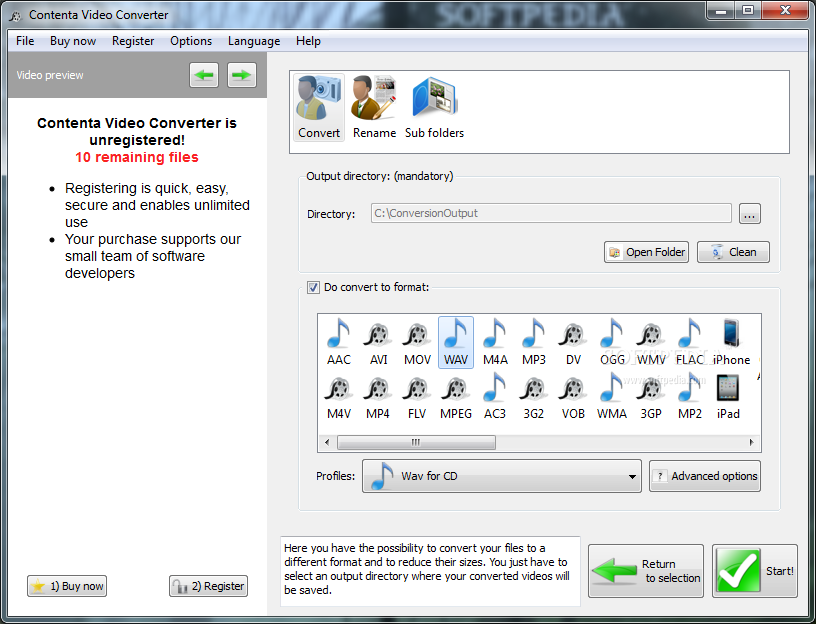Select the Sub folders icon
Image resolution: width=816 pixels, height=624 pixels.
(x=434, y=107)
